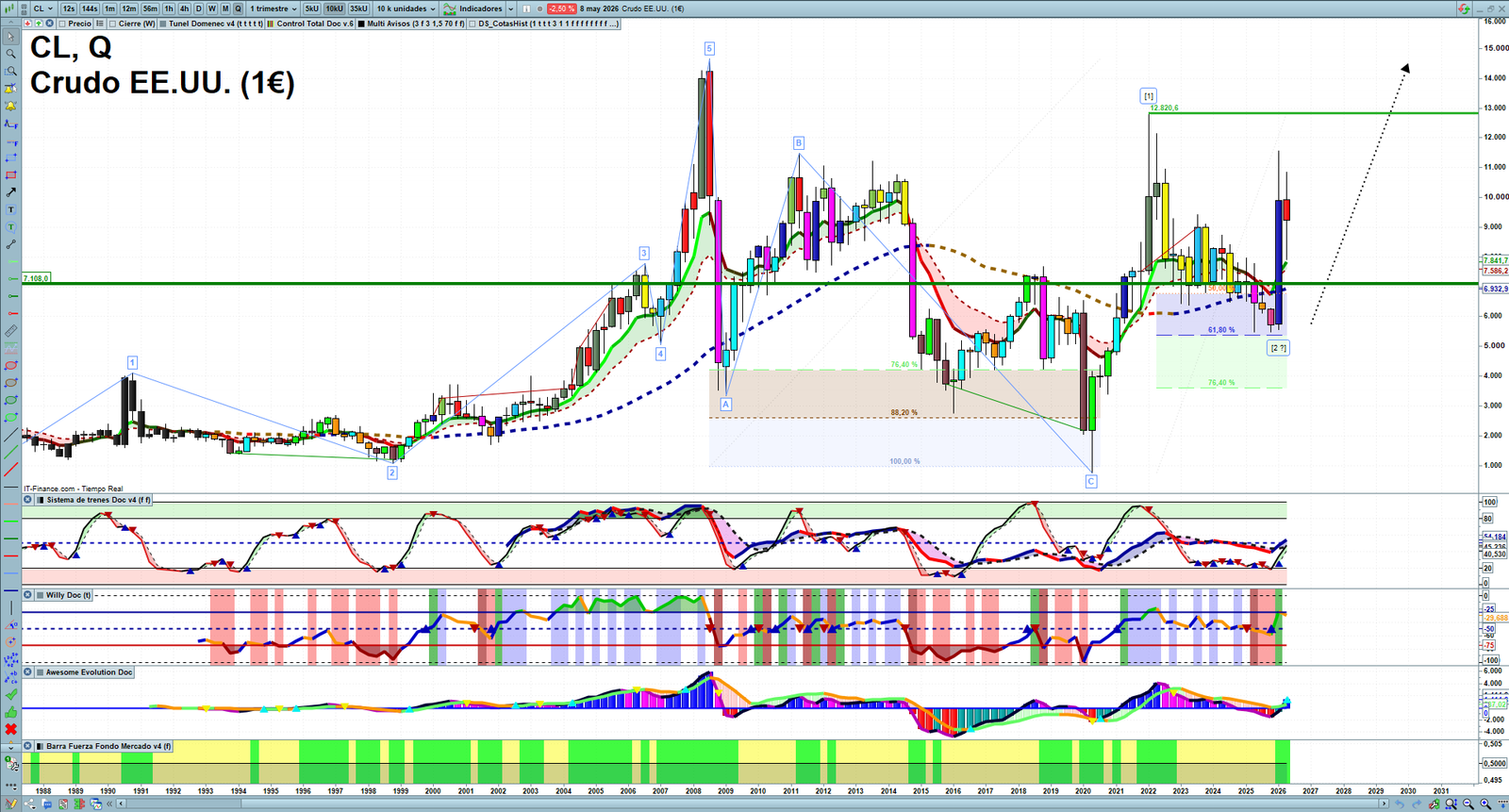Select the square T text tool
Viewport: 1509px width, 812px height.
10,209
